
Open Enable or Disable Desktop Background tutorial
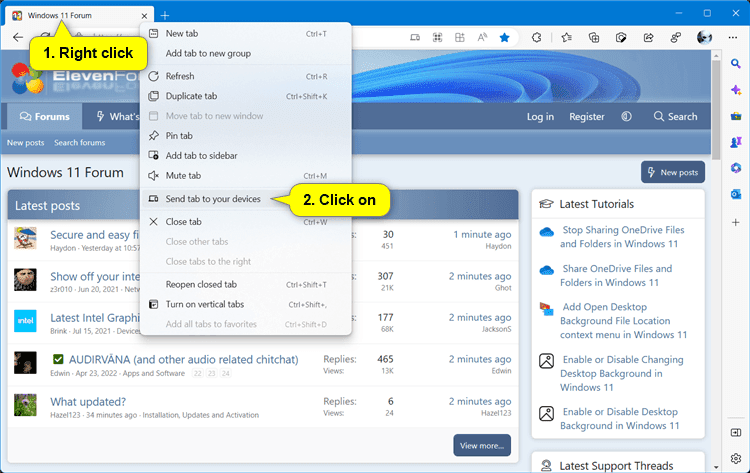click(x=620, y=418)
